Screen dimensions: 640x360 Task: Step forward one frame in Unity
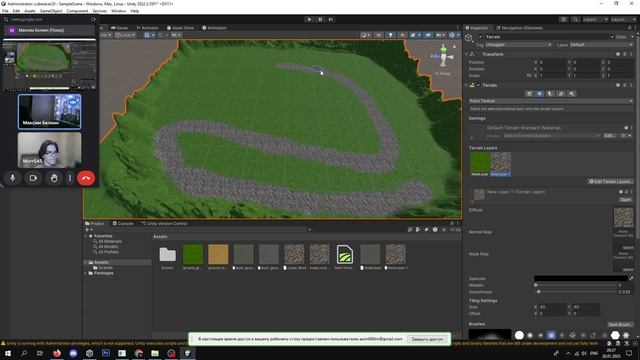coord(331,19)
